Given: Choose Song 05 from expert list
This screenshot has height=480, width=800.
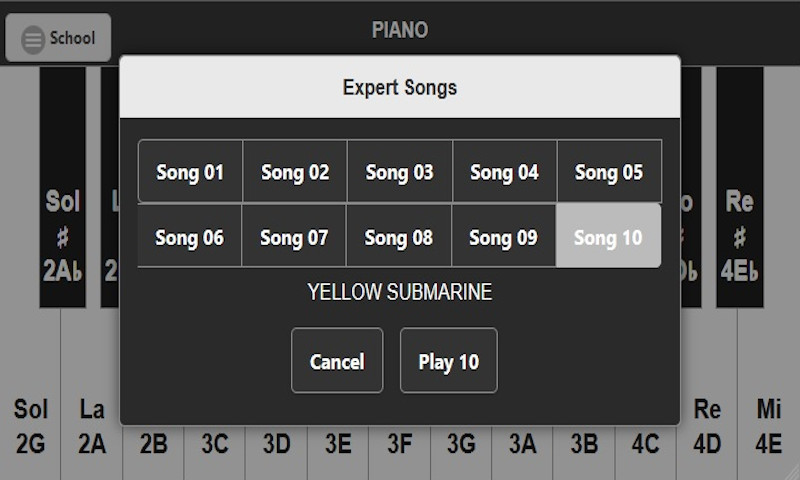Looking at the screenshot, I should click(609, 172).
